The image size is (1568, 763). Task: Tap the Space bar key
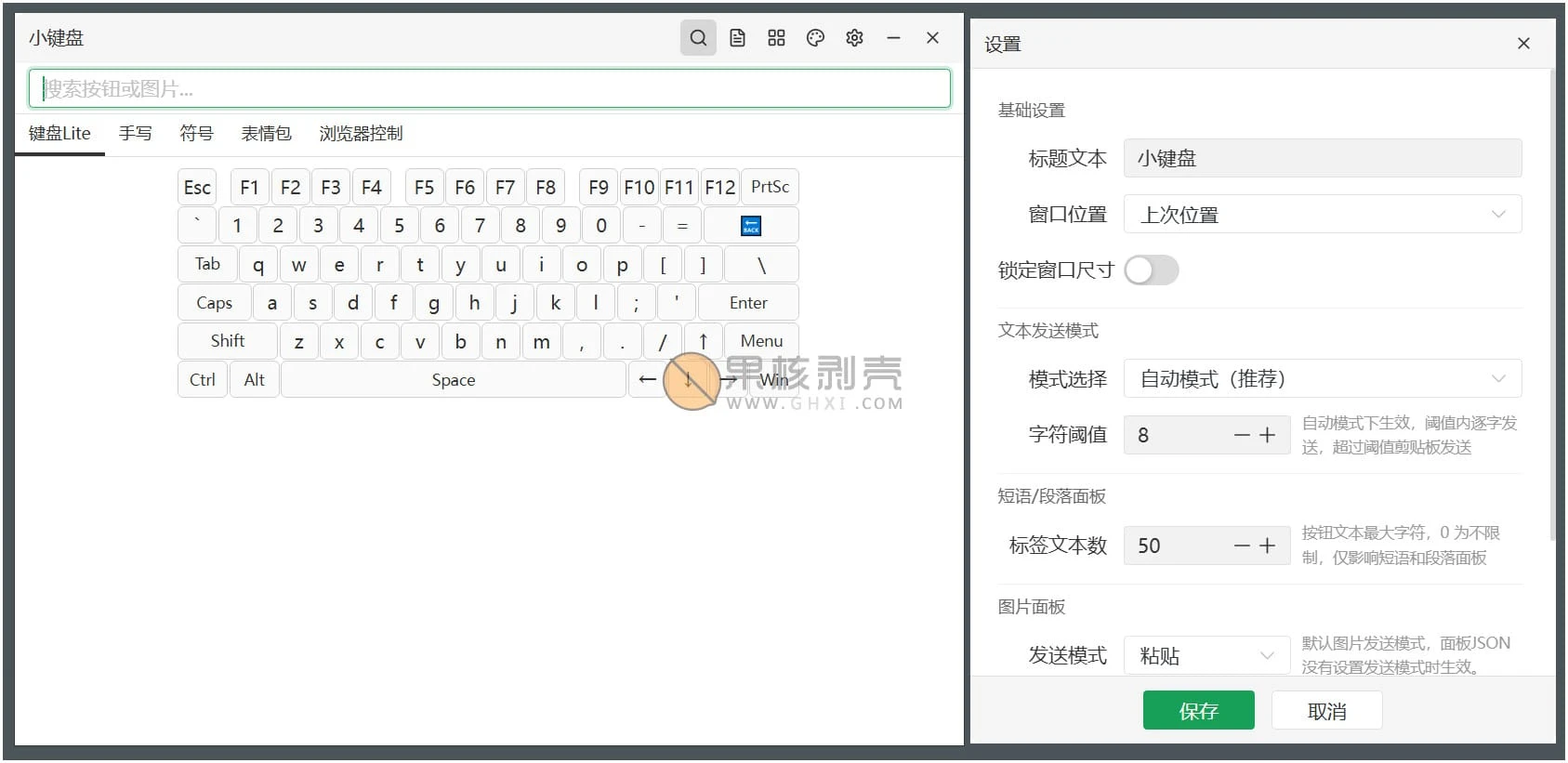point(454,379)
